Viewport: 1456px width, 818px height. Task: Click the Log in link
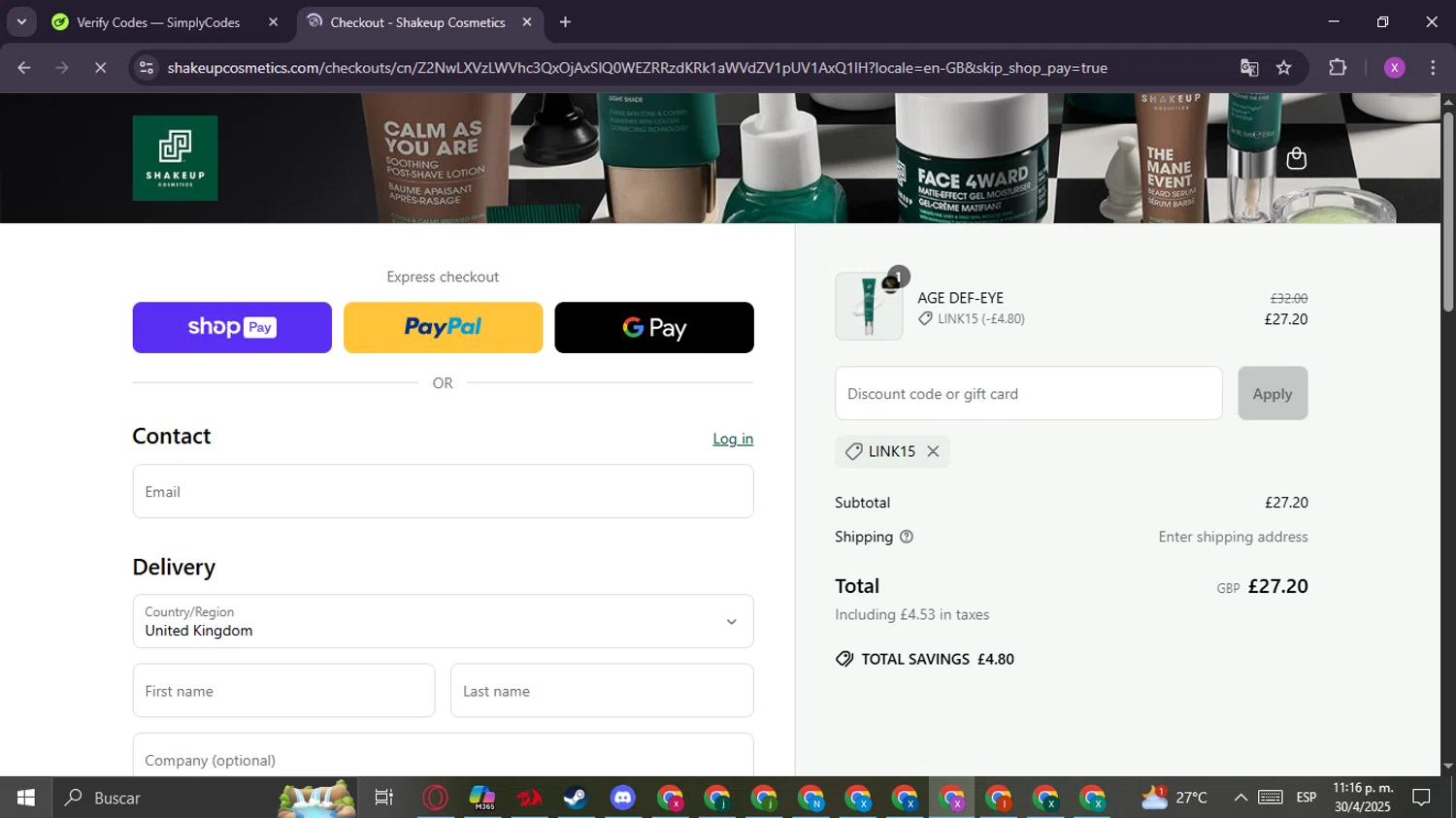pos(733,439)
